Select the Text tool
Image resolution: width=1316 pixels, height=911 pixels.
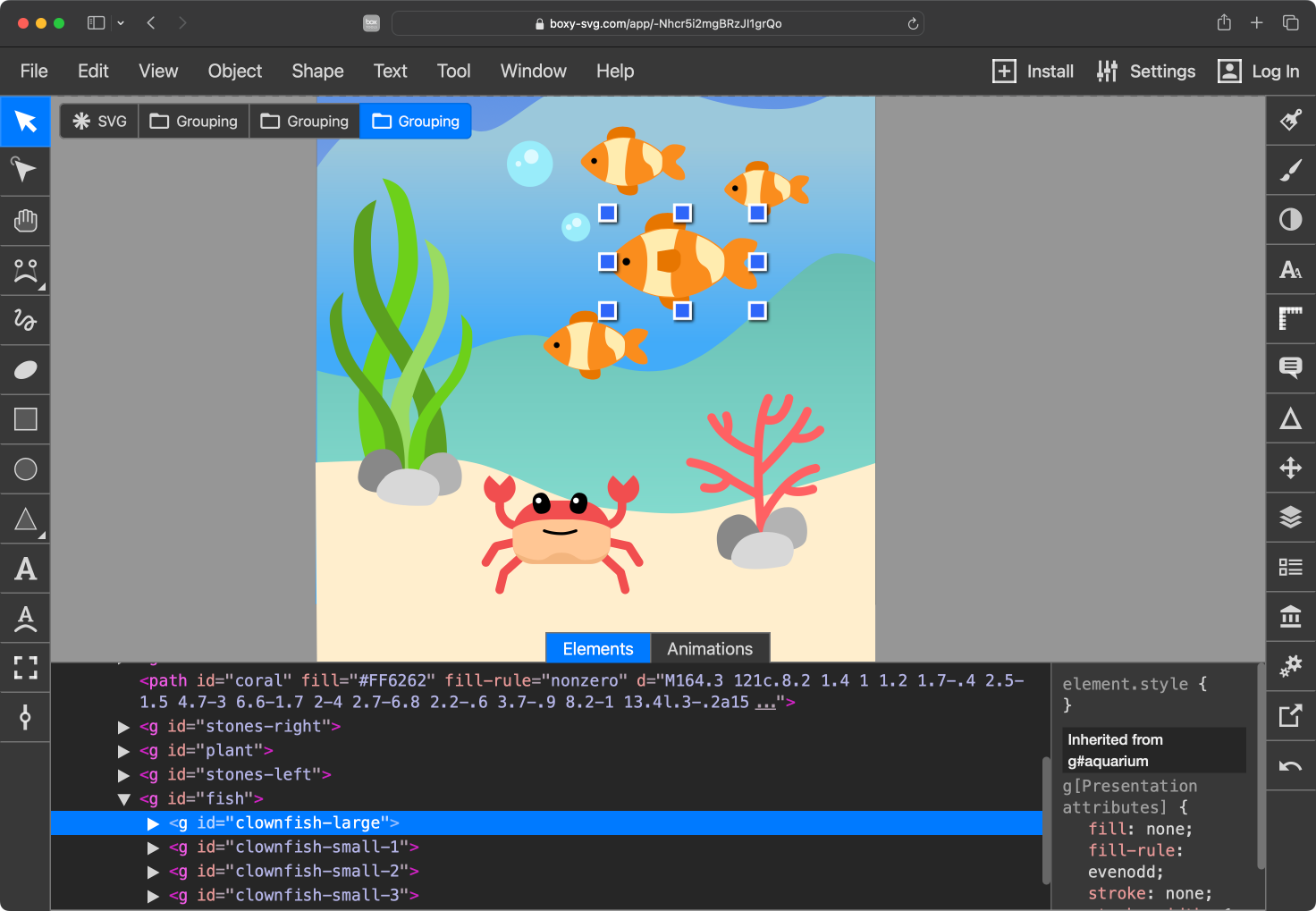[25, 569]
